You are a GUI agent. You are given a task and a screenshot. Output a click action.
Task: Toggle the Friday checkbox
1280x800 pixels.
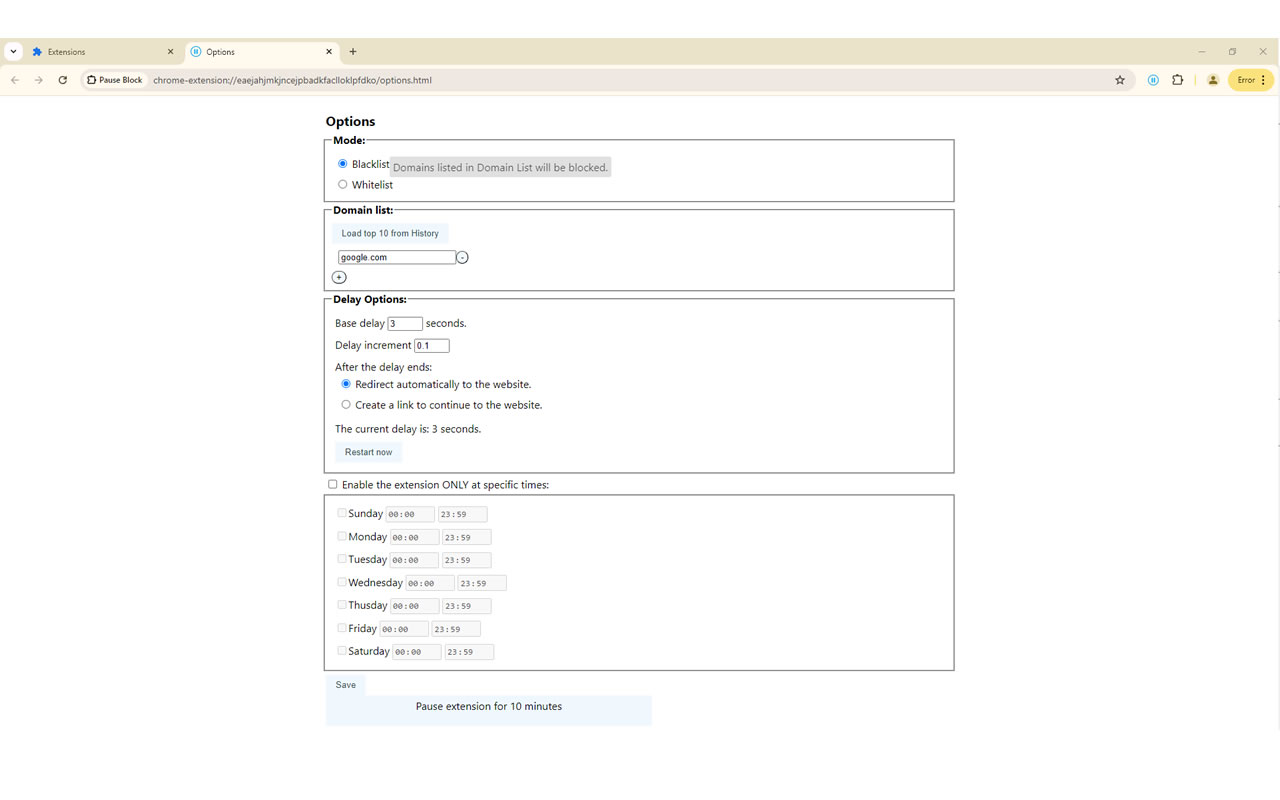click(x=342, y=628)
